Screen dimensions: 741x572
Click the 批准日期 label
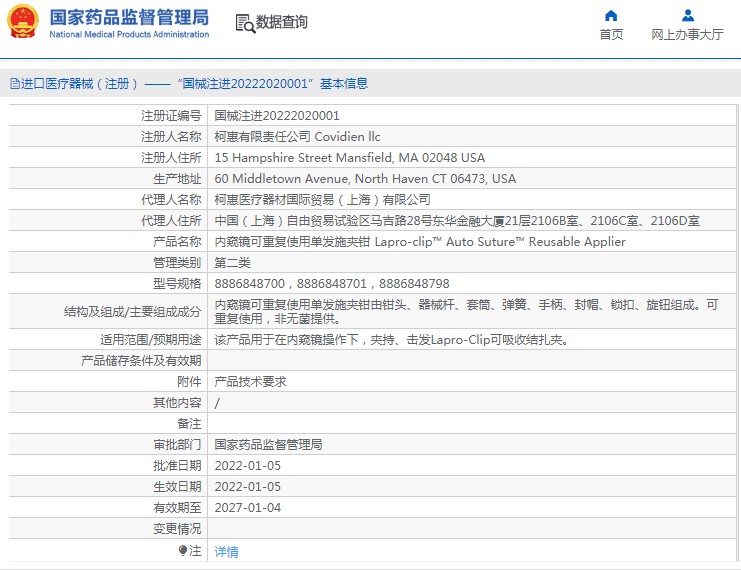point(177,466)
